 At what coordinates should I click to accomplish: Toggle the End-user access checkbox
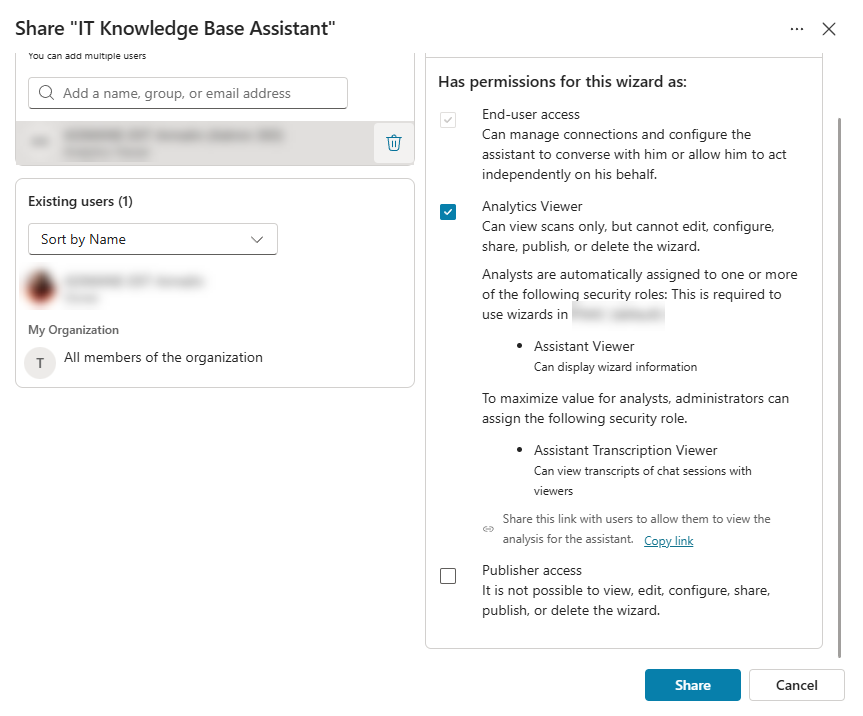coord(448,120)
